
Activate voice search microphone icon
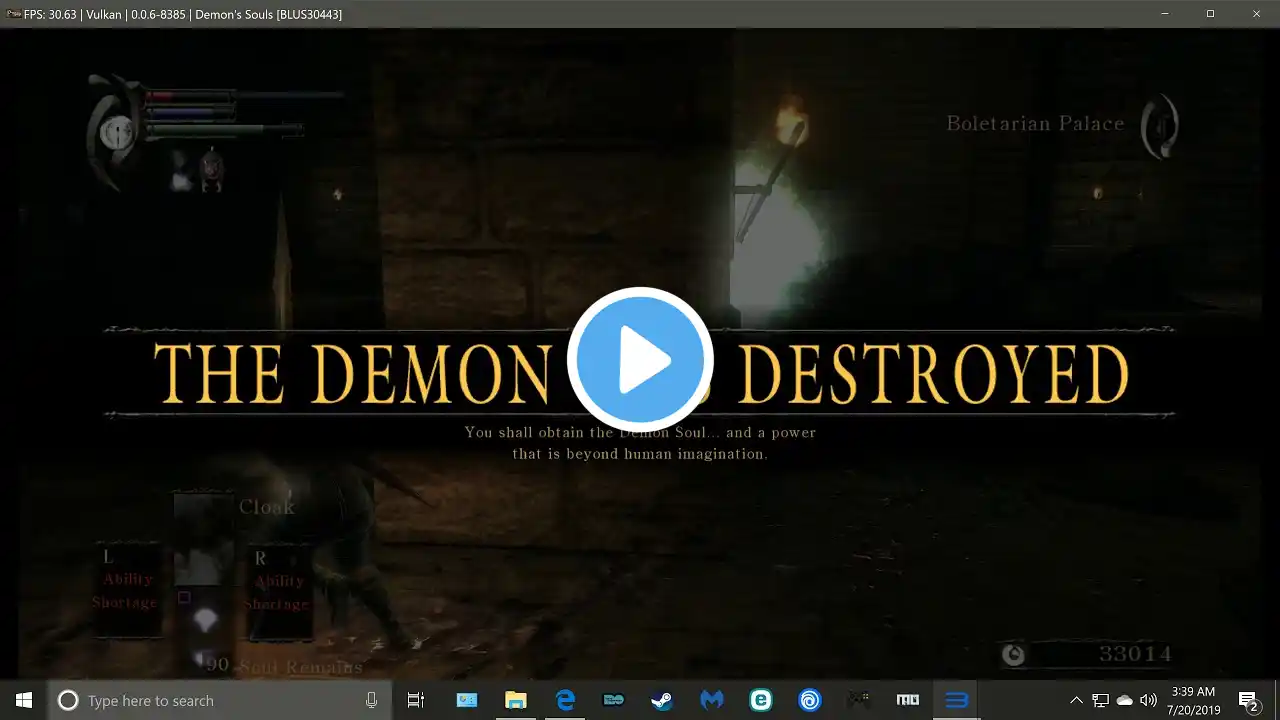372,700
